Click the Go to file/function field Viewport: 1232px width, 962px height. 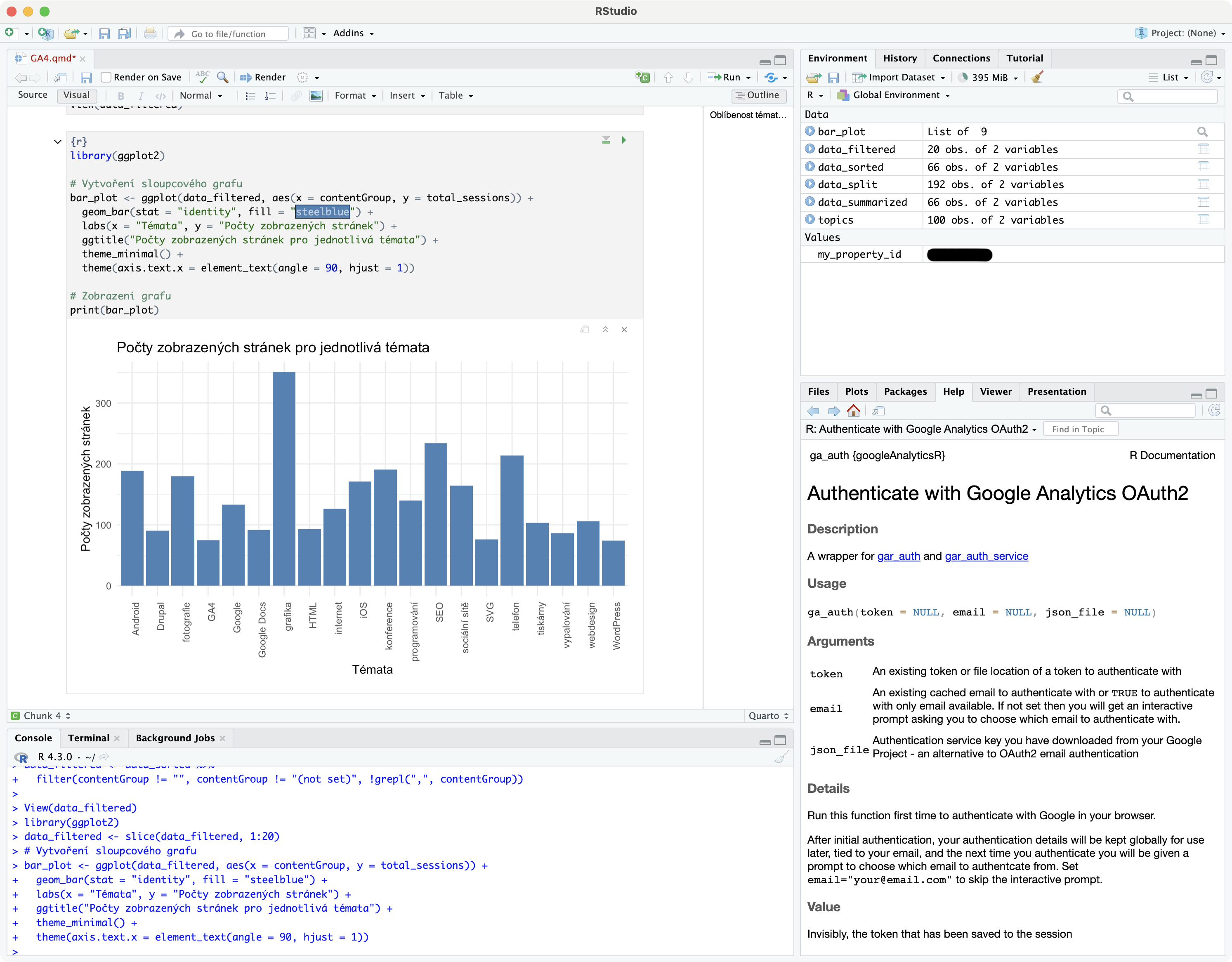(x=228, y=33)
